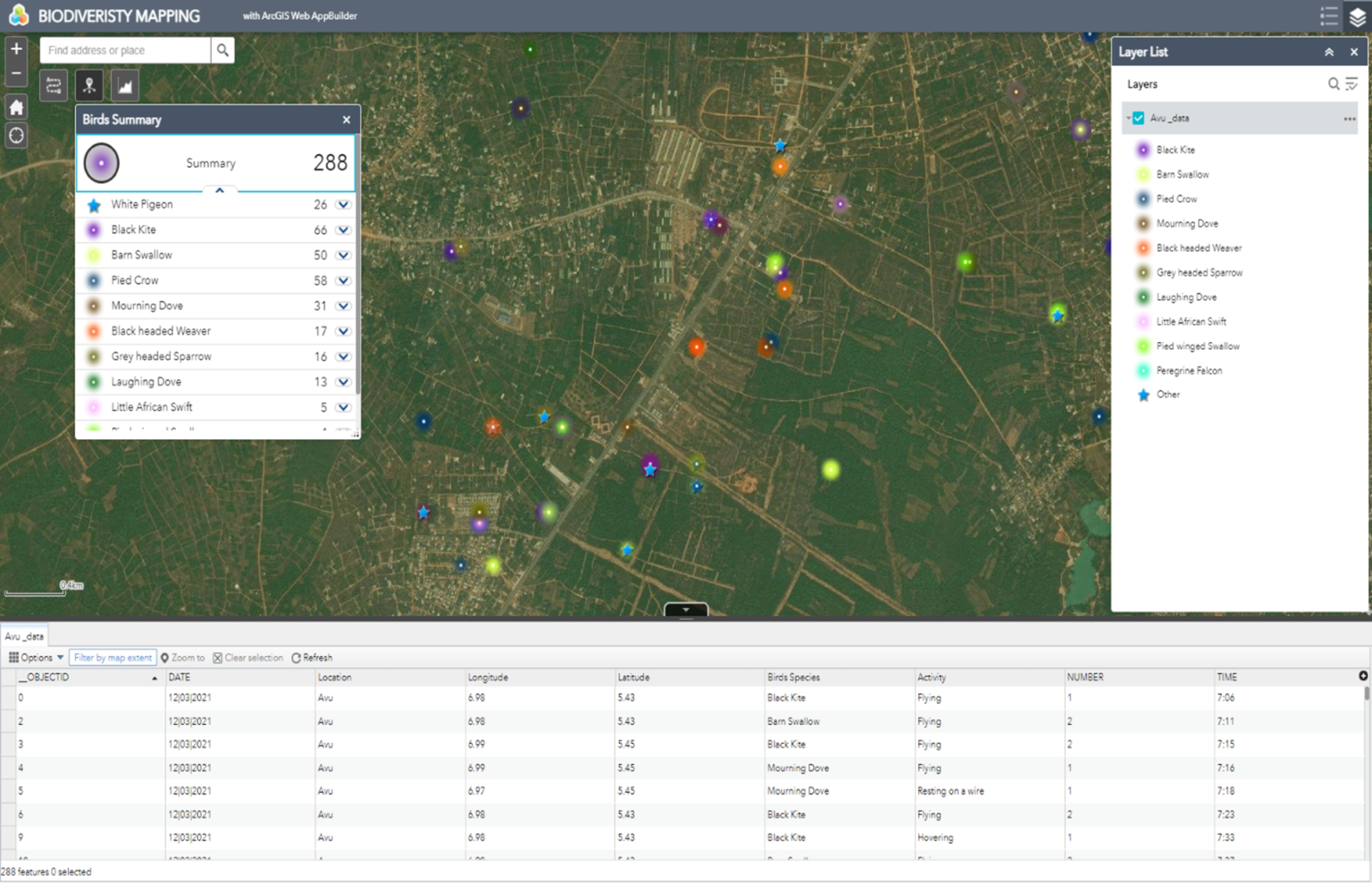Click the Home extent button
The height and width of the screenshot is (883, 1372).
tap(15, 106)
